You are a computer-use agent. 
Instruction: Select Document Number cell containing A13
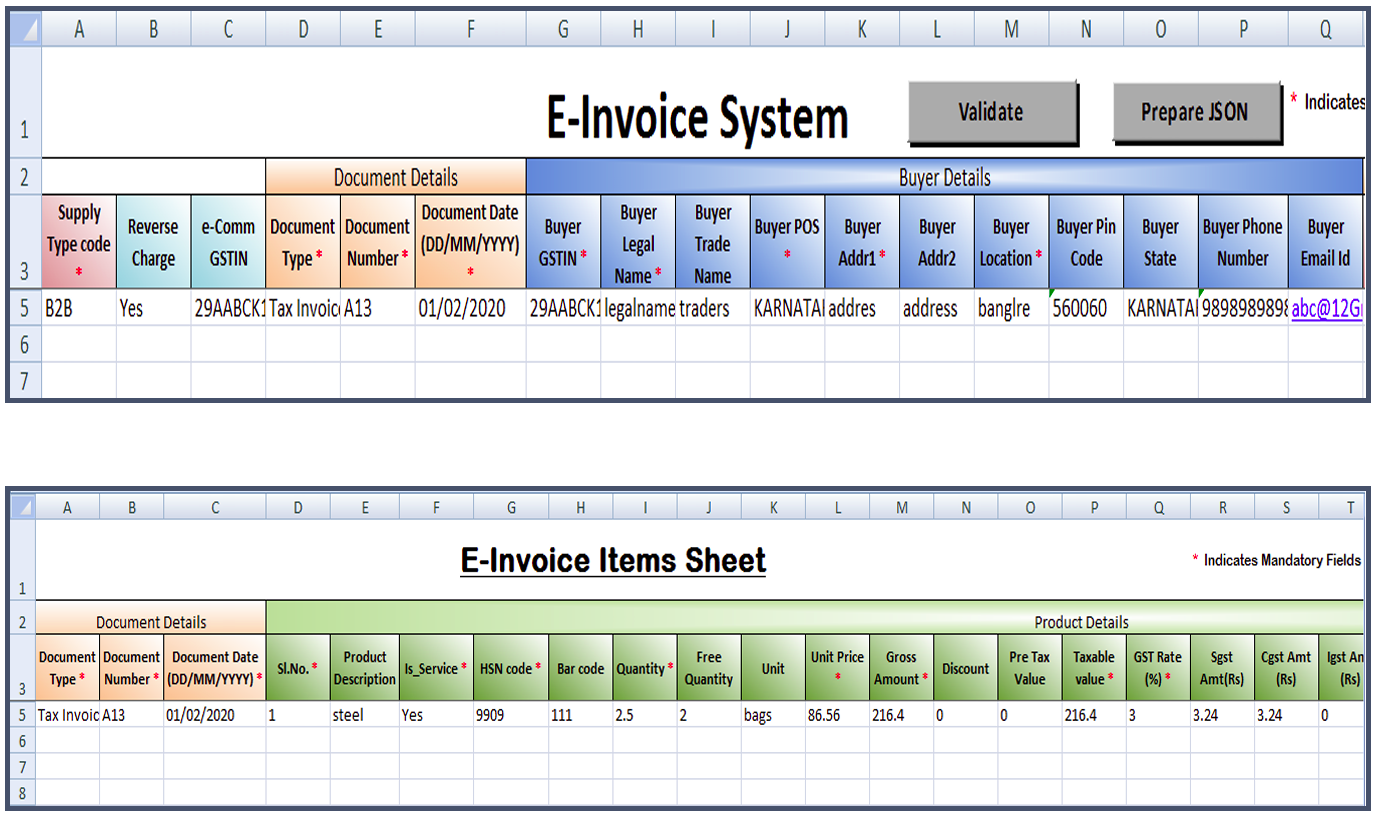pos(377,308)
